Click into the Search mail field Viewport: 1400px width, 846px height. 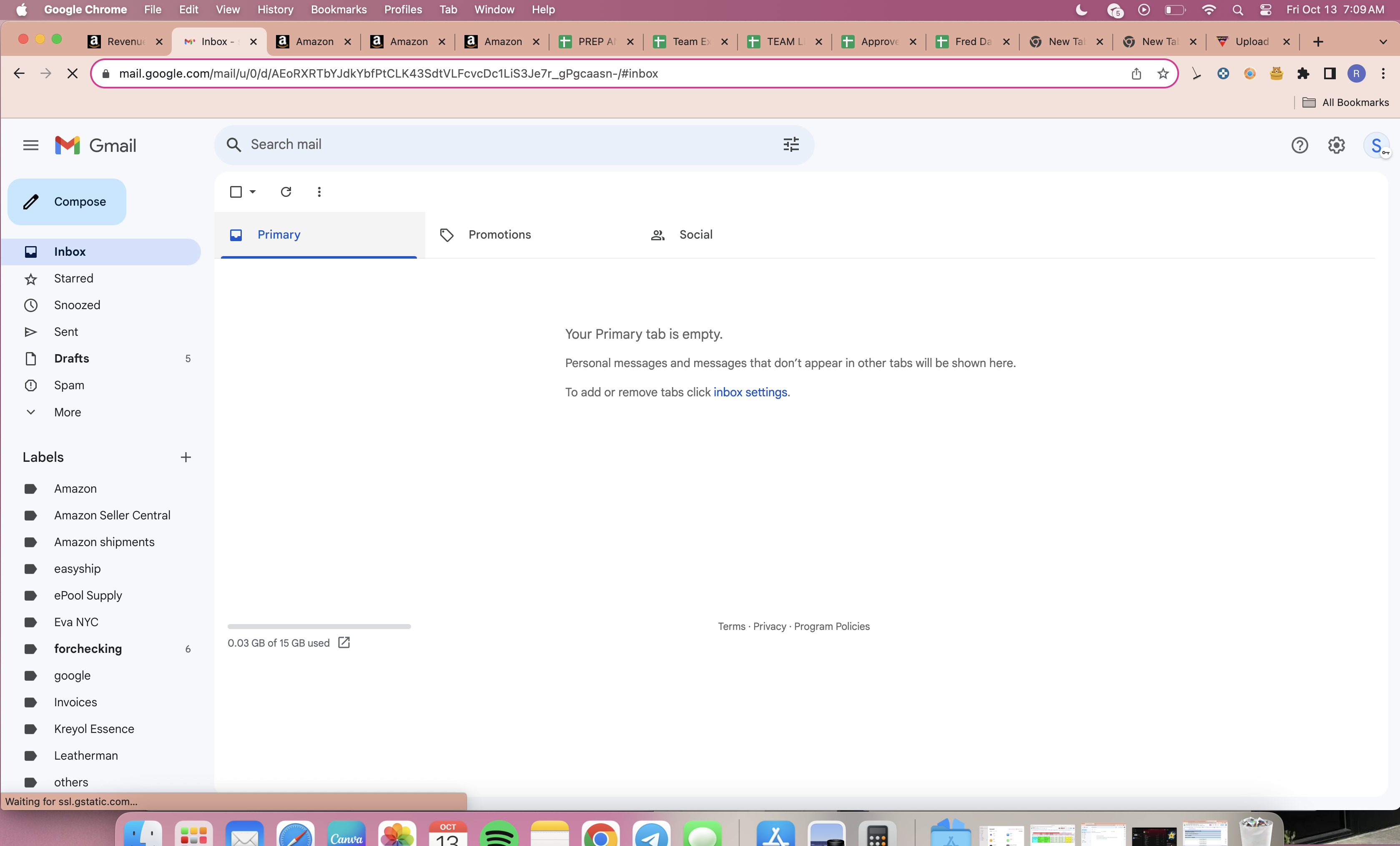[514, 144]
